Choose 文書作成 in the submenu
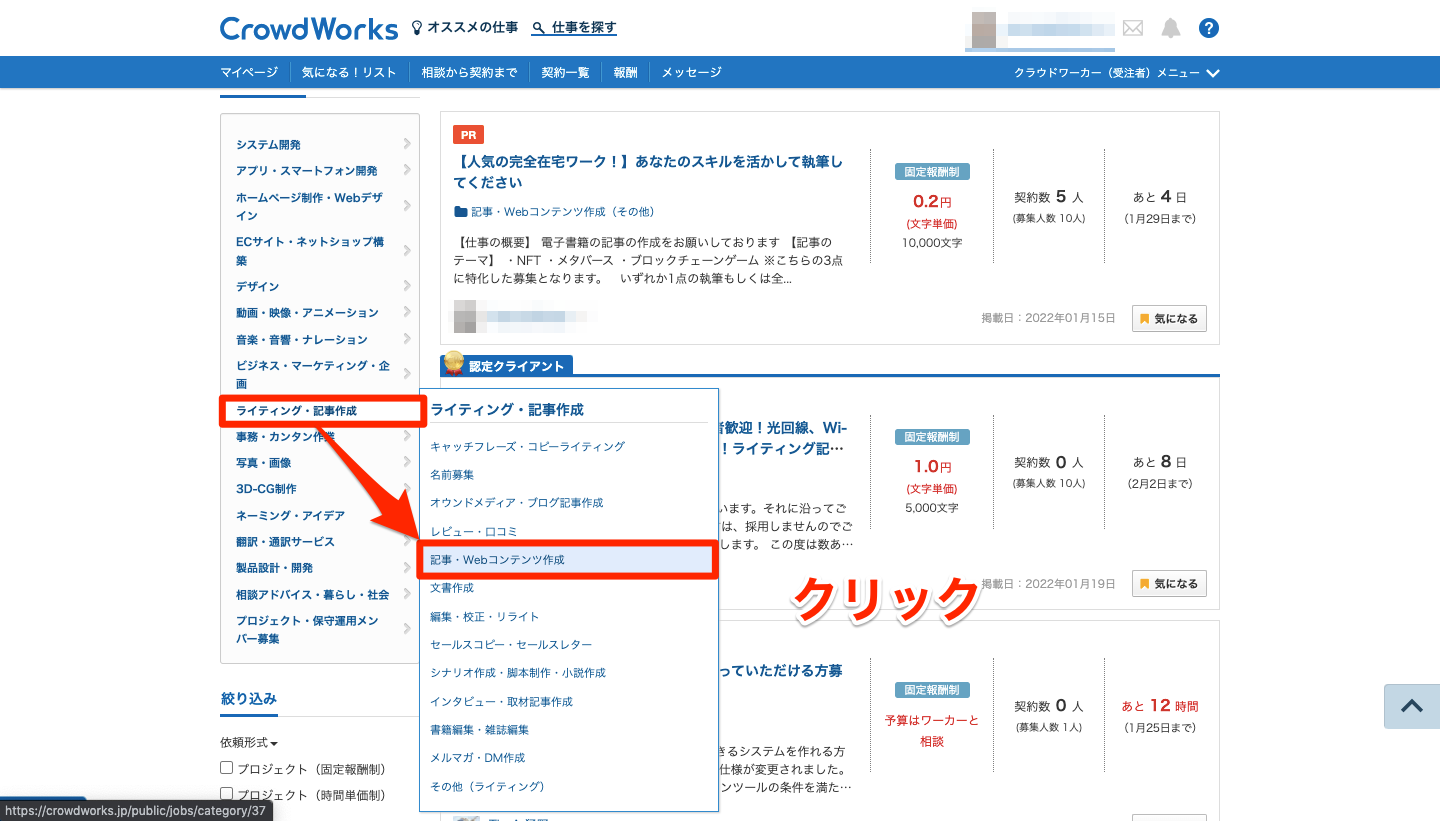This screenshot has width=1440, height=821. coord(452,588)
